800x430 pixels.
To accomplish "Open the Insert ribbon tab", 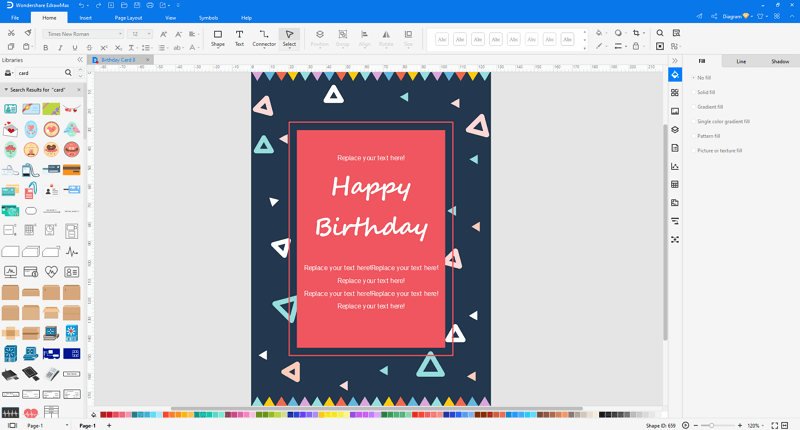I will [85, 18].
